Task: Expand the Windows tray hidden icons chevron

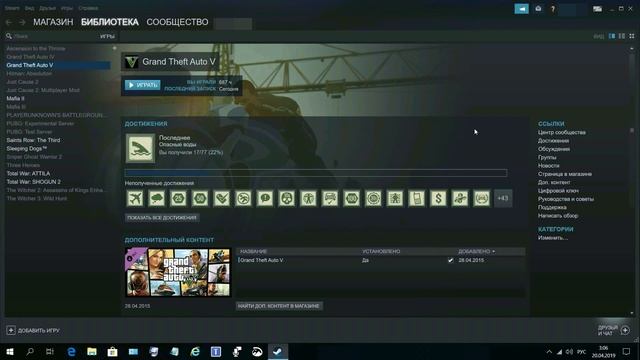Action: [549, 352]
